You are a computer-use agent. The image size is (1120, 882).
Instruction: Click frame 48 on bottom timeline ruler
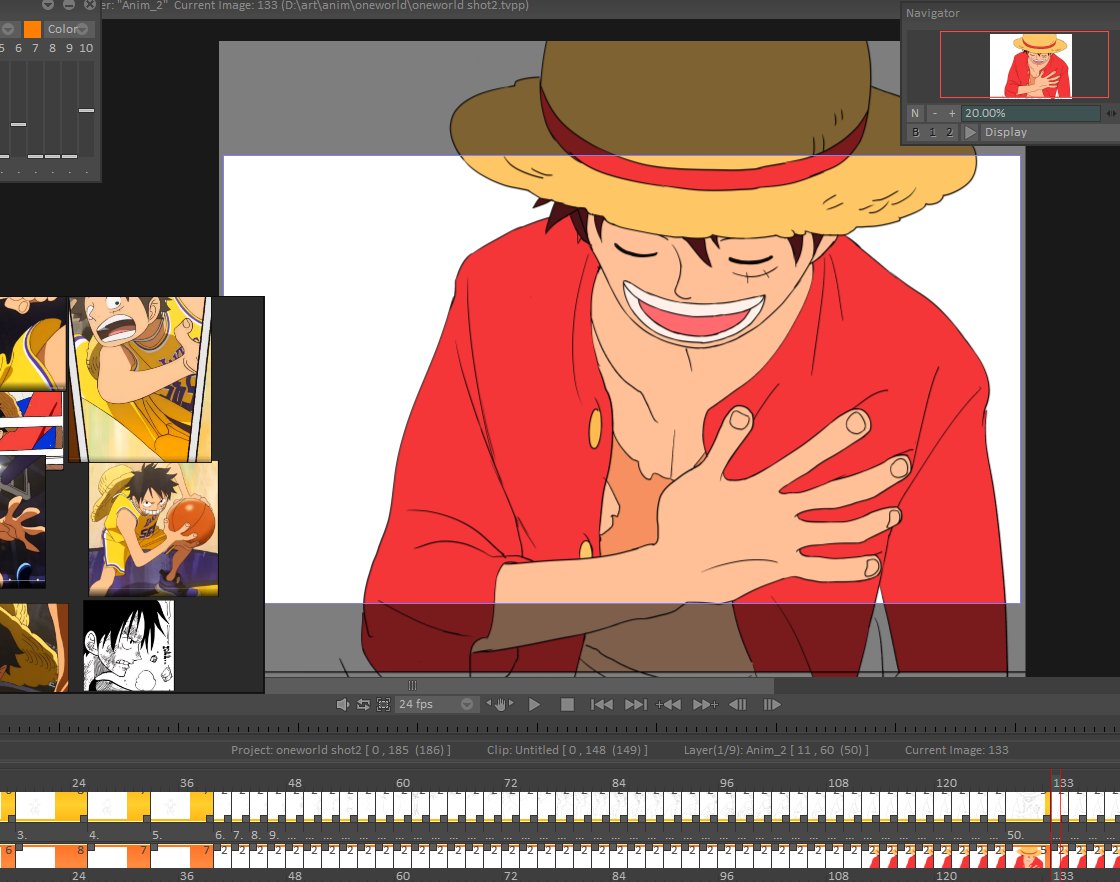295,876
